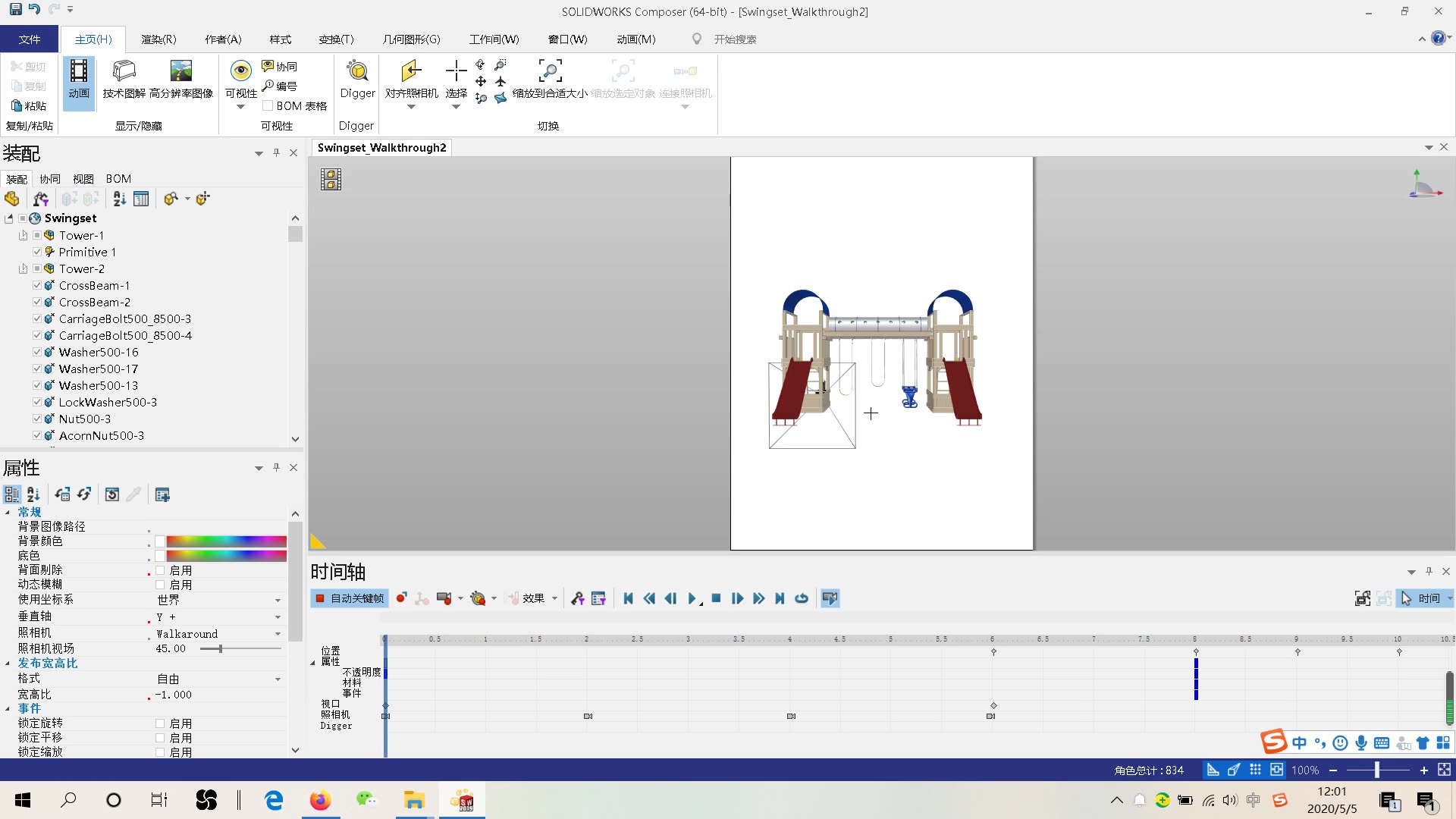Expand the Tower-1 tree node
This screenshot has height=819, width=1456.
click(23, 236)
